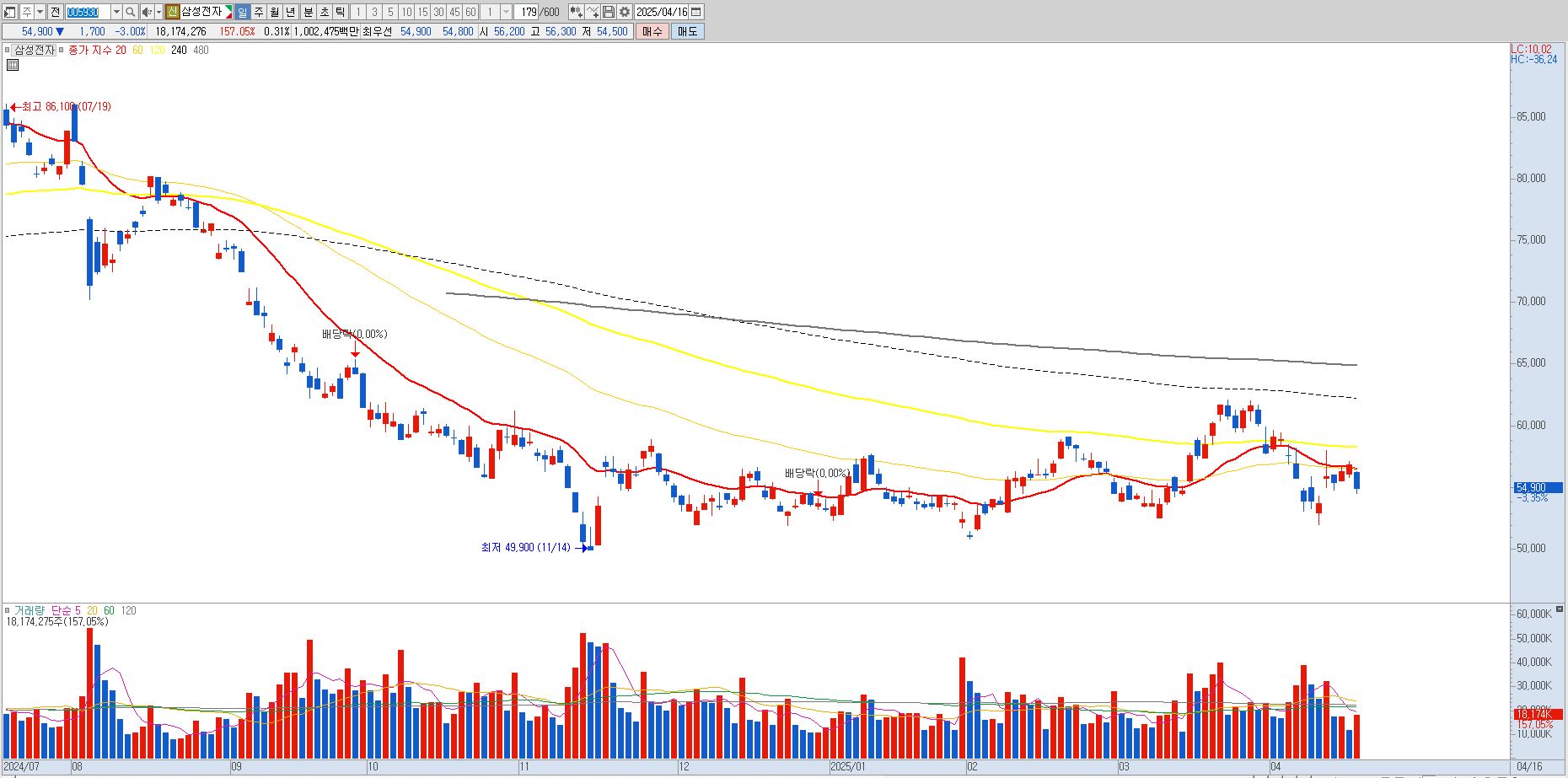Click the blue 매도 sell button
The height and width of the screenshot is (778, 1568).
coord(687,31)
